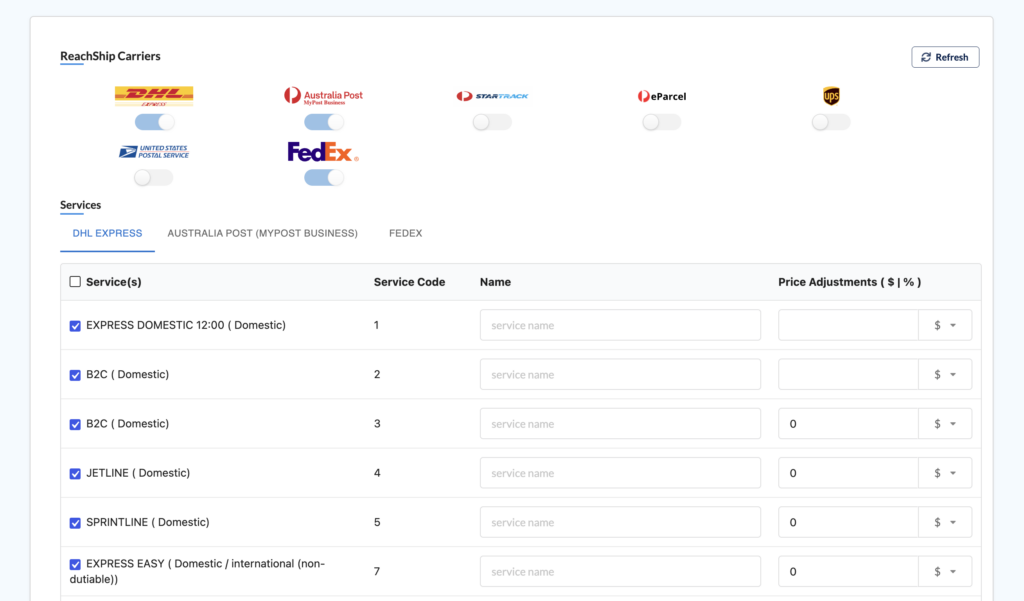Click service name field for EXPRESS EASY
1024x601 pixels.
pos(620,572)
